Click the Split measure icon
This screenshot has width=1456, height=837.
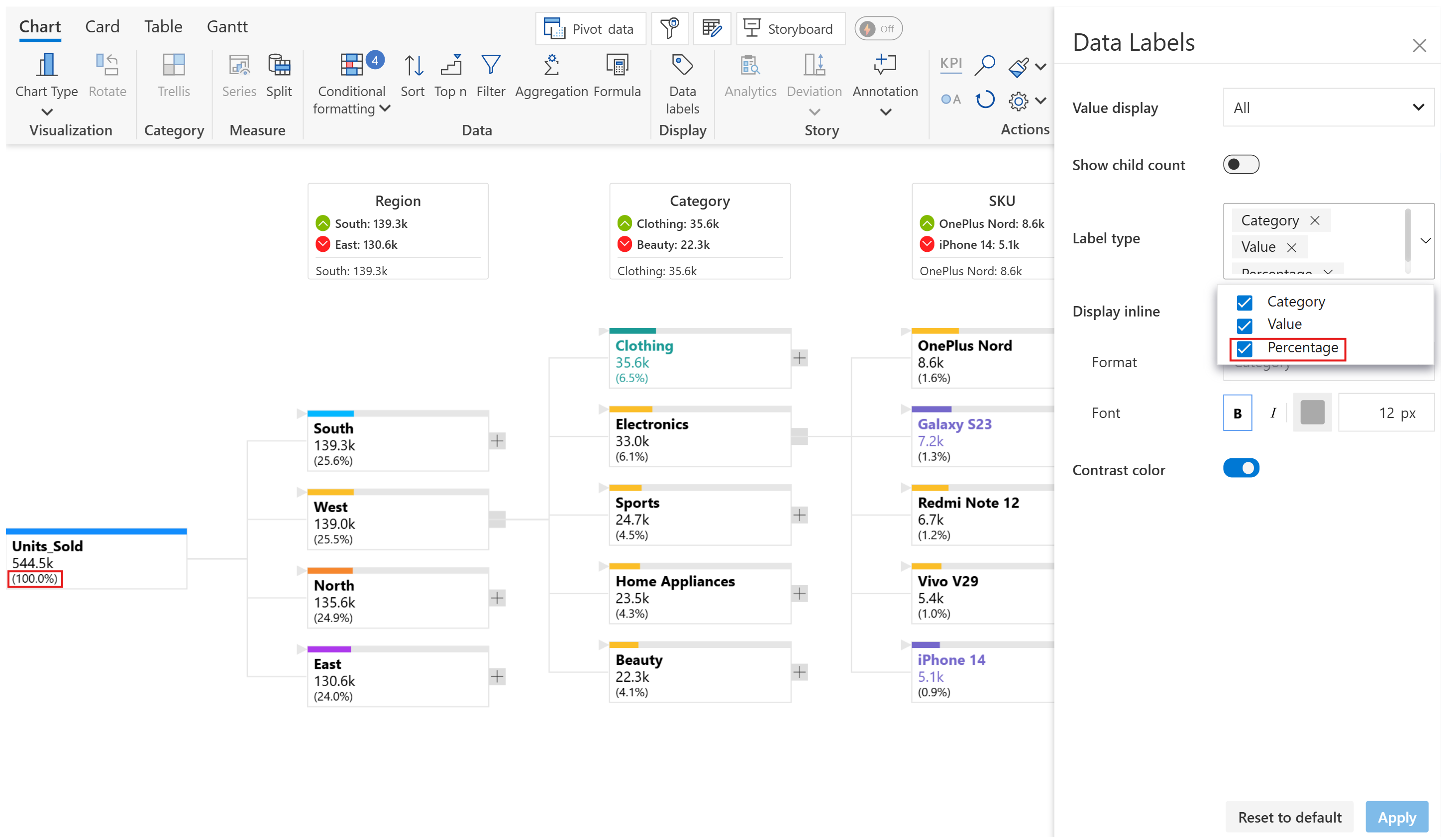point(279,66)
